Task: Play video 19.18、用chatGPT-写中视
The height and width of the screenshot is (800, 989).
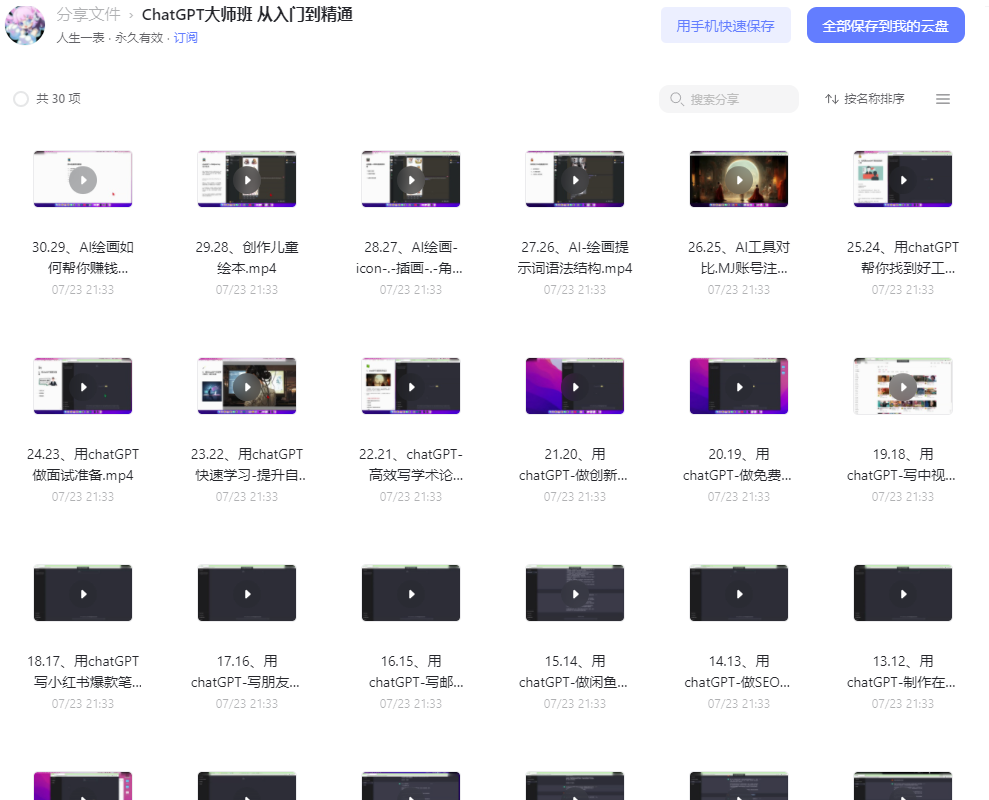Action: pyautogui.click(x=903, y=386)
